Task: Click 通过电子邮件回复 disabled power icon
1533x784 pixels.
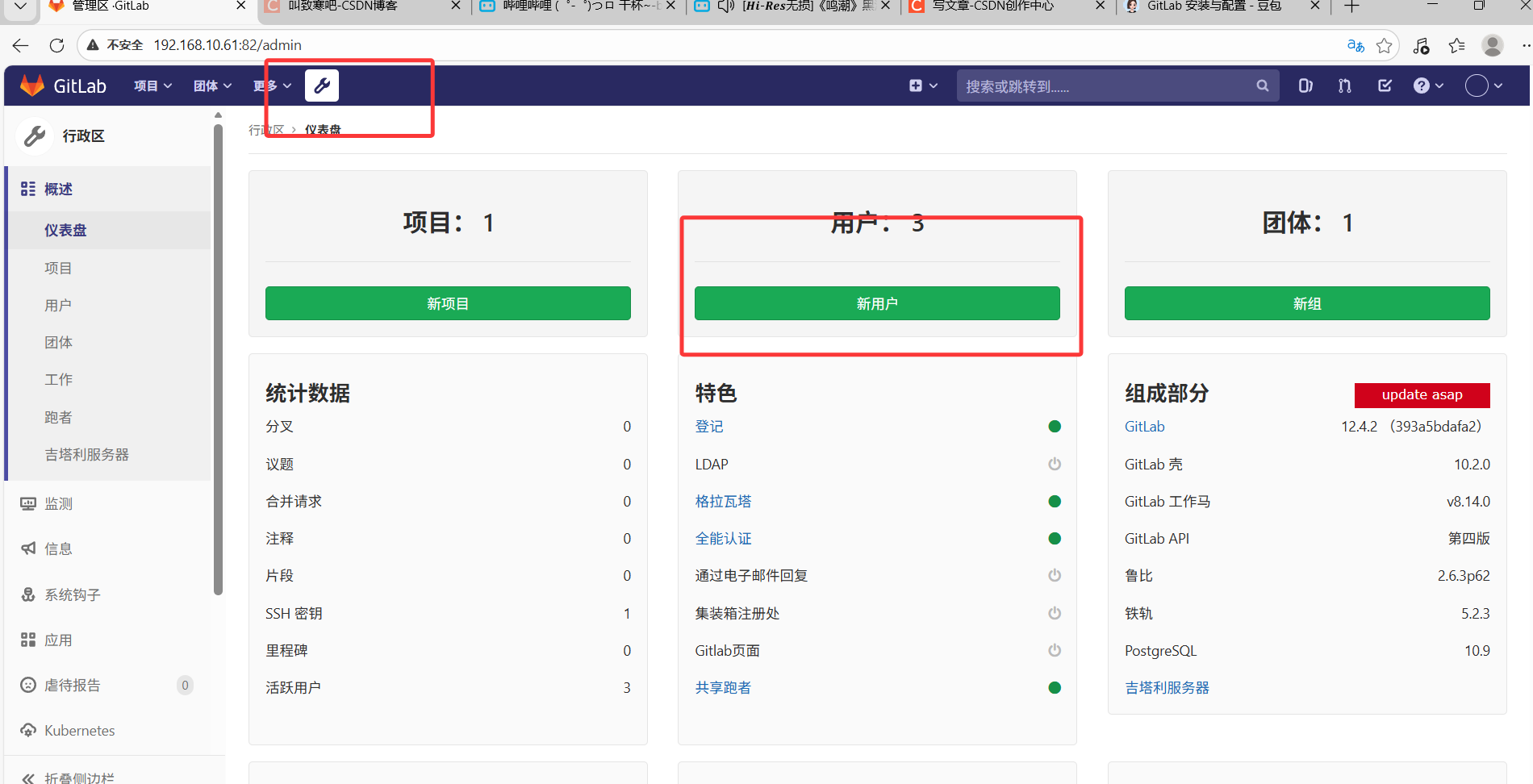Action: pos(1055,575)
